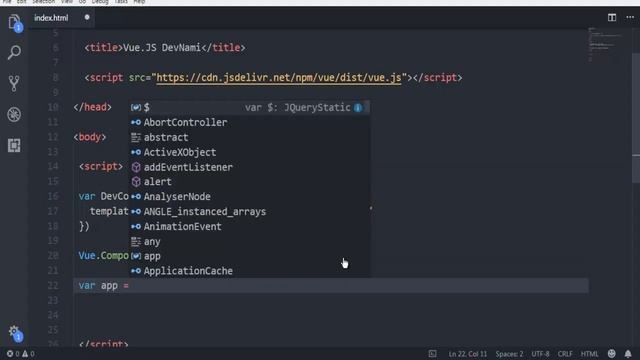Click the editor vertical scrollbar
640x360 pixels.
(636, 118)
